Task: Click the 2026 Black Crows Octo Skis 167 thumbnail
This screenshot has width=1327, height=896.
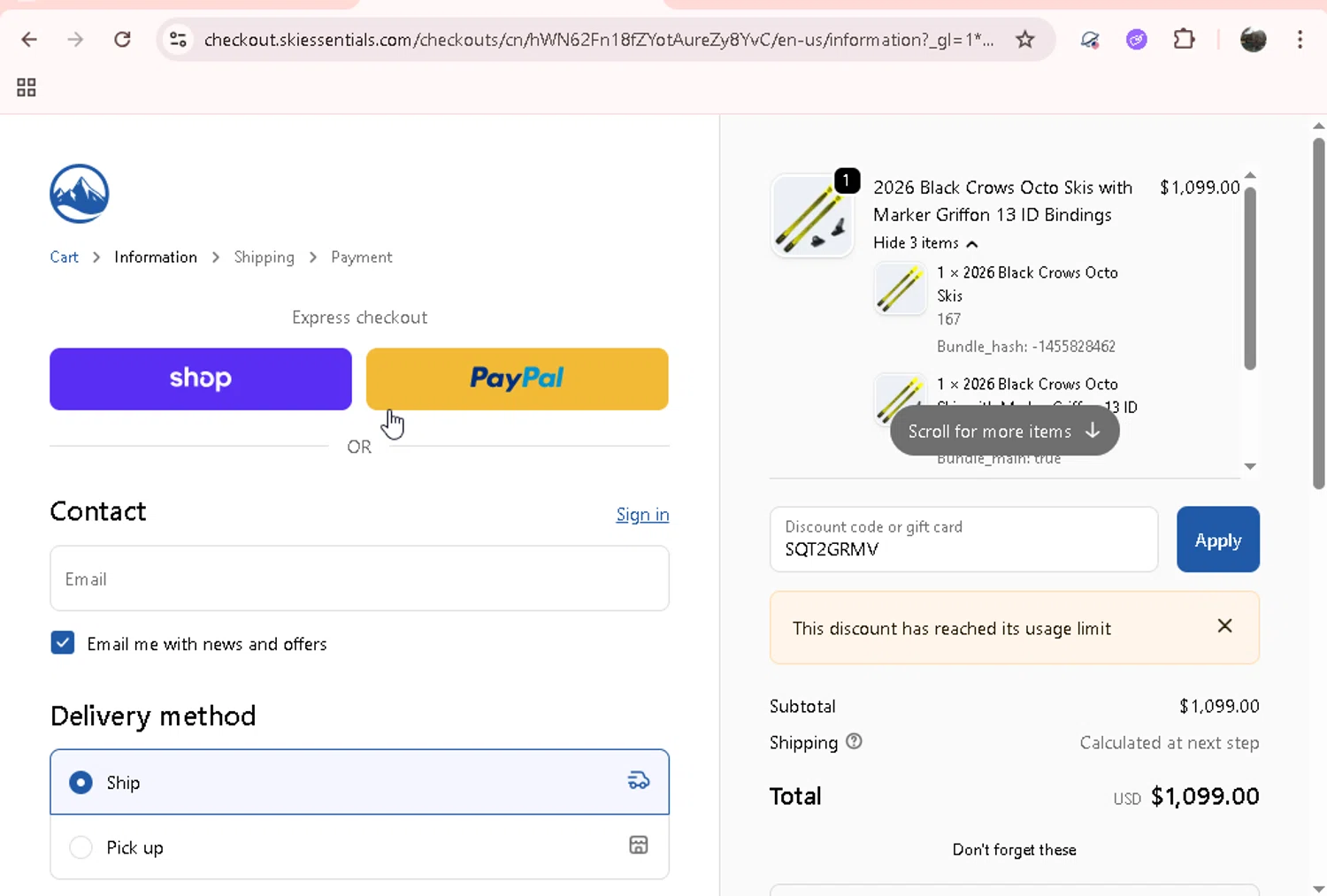Action: click(x=900, y=288)
